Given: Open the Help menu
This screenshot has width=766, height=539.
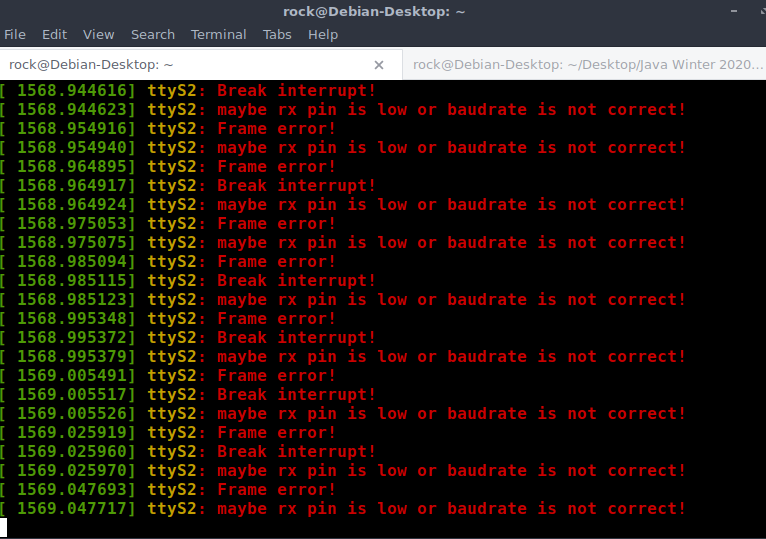Looking at the screenshot, I should [x=323, y=34].
